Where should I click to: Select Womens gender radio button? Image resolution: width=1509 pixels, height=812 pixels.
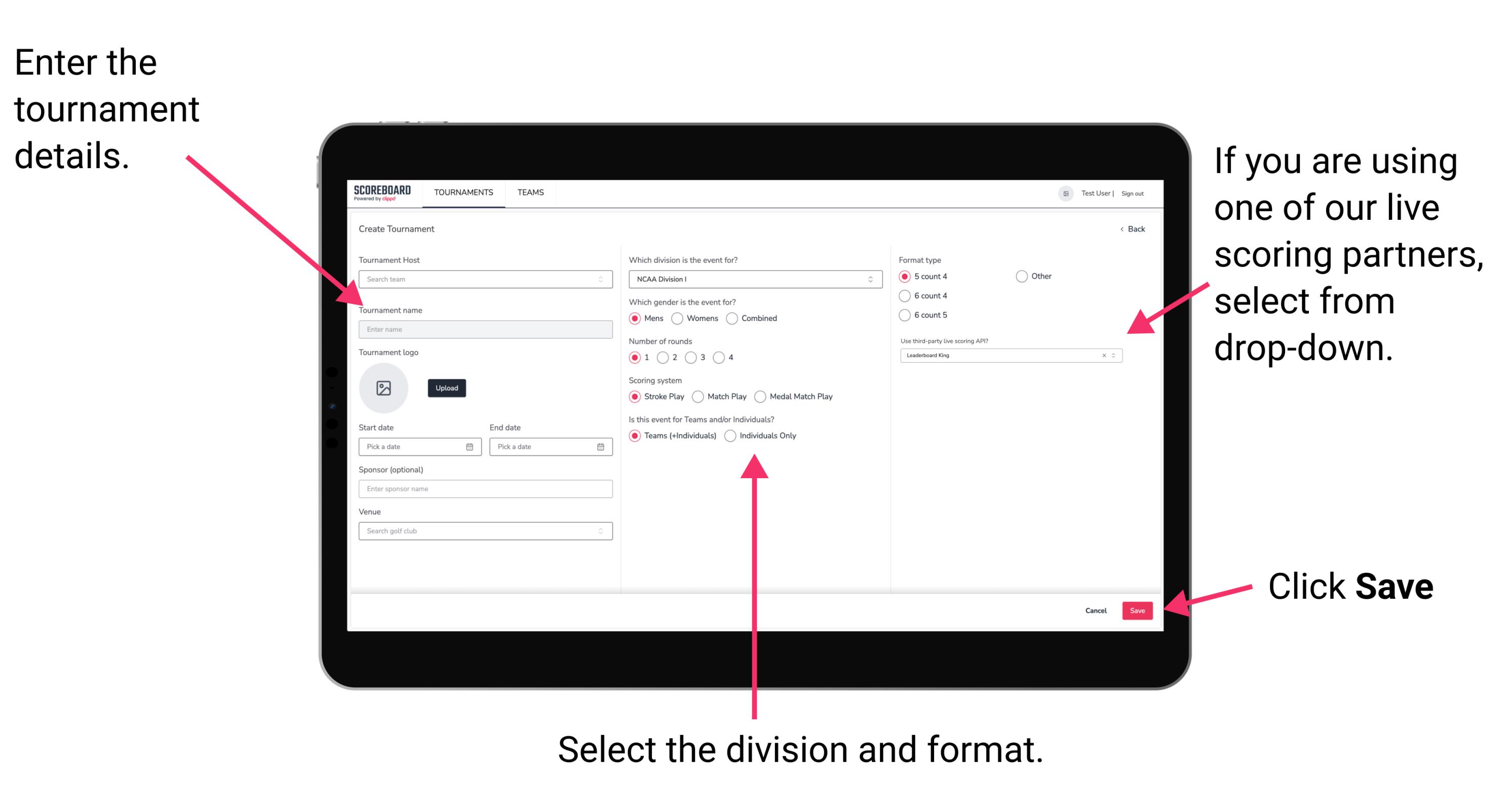pos(678,318)
